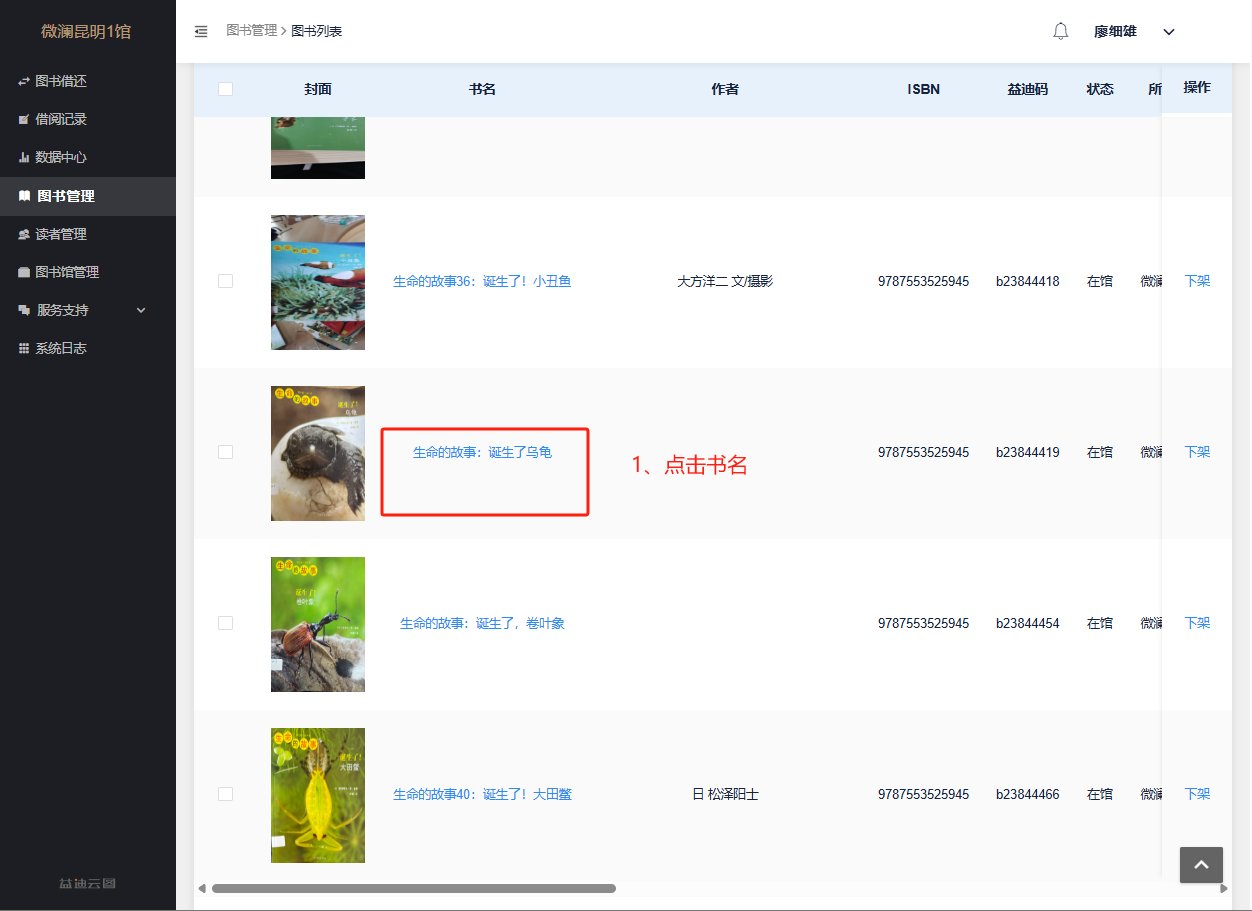Click the 图书馆管理 sidebar icon

[x=24, y=272]
